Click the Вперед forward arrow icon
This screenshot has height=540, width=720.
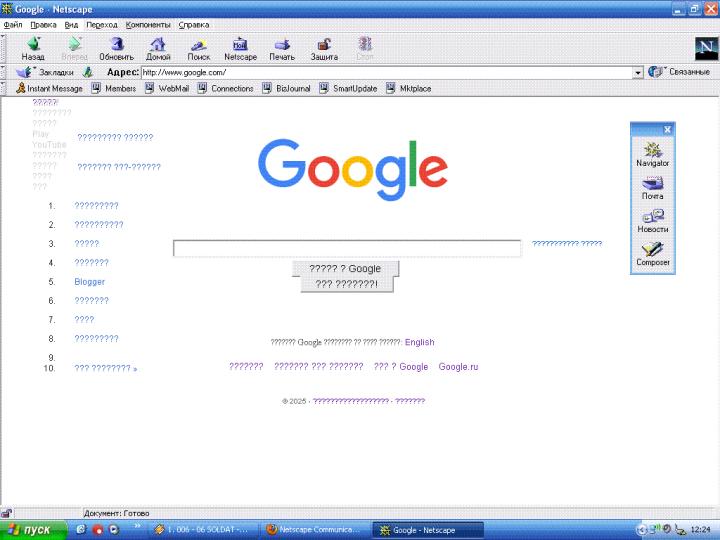click(x=74, y=44)
